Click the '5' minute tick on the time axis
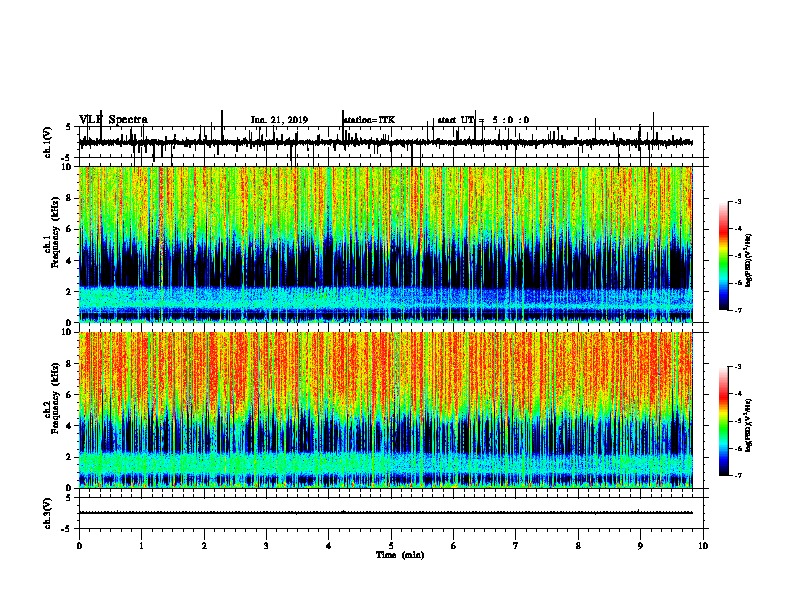Viewport: 792px width, 612px height. tap(391, 546)
